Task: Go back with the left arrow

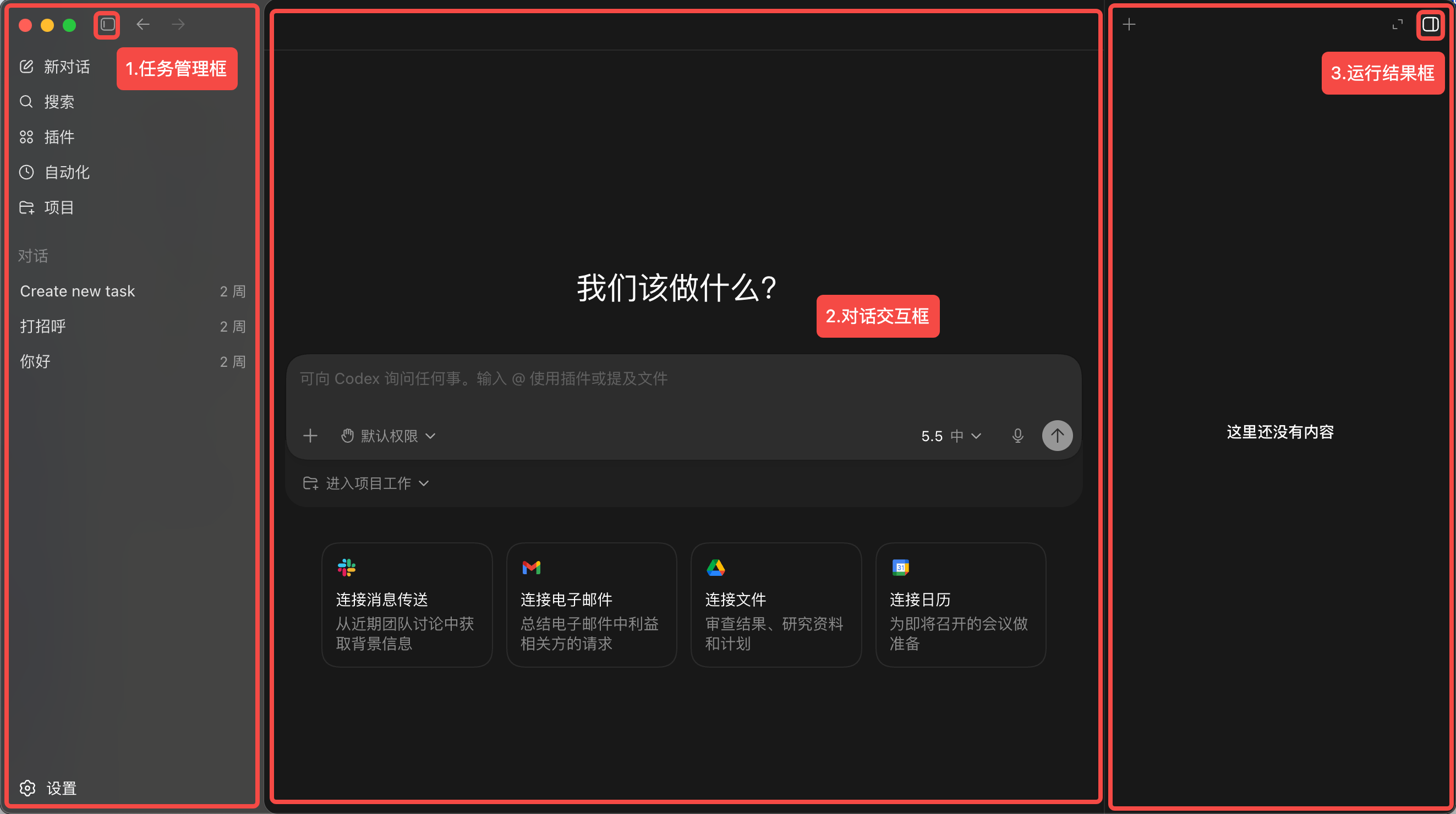Action: 143,24
